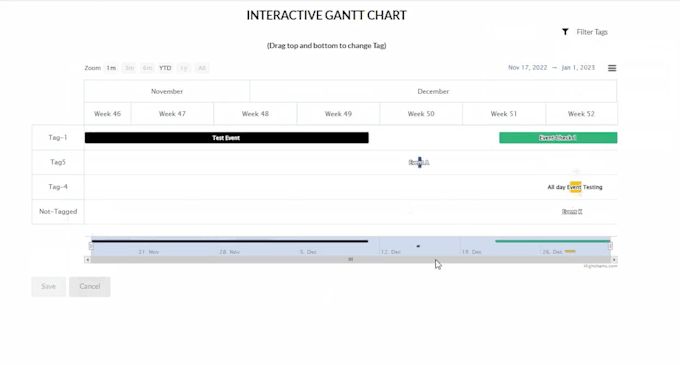Image resolution: width=680 pixels, height=365 pixels.
Task: Click the right navigator range handle
Action: [x=610, y=246]
